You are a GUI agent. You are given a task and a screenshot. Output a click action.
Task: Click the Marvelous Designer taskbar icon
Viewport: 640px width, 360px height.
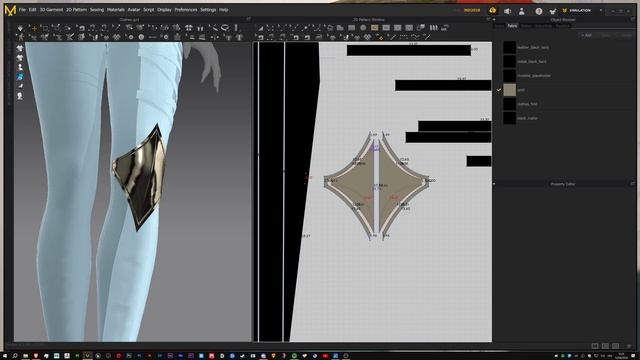pos(87,356)
